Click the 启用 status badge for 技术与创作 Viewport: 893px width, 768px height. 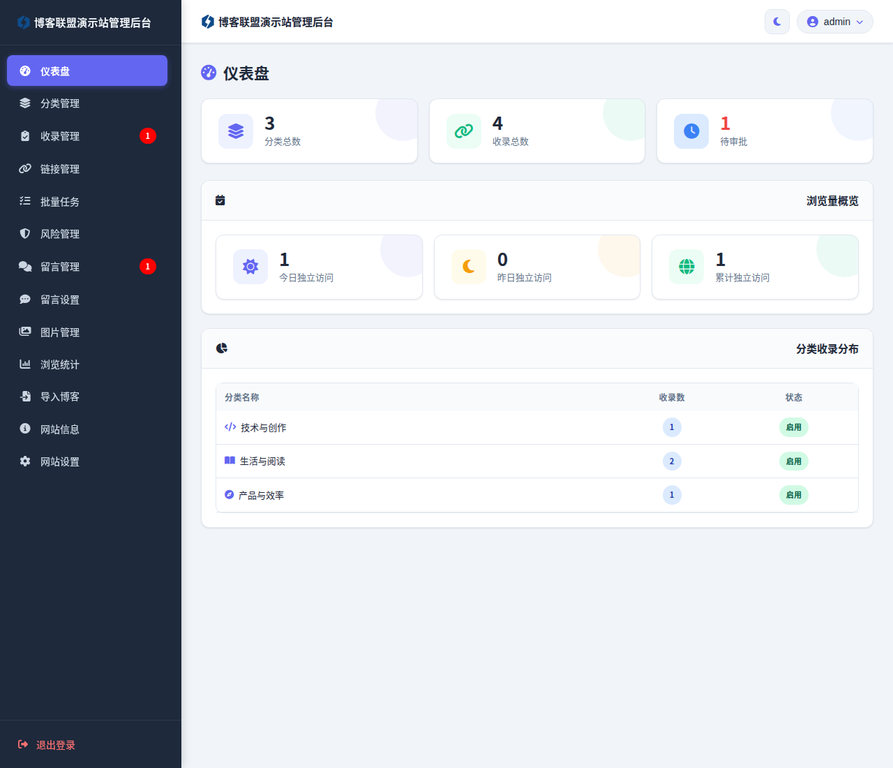click(793, 428)
